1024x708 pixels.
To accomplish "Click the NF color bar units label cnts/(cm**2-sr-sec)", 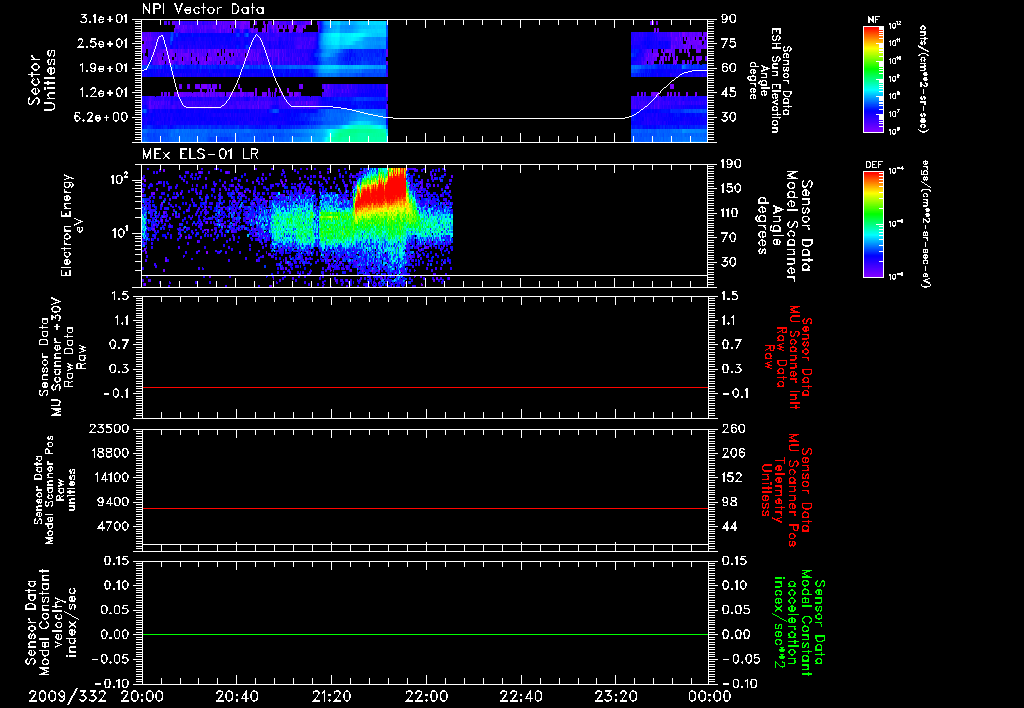I will 923,78.
